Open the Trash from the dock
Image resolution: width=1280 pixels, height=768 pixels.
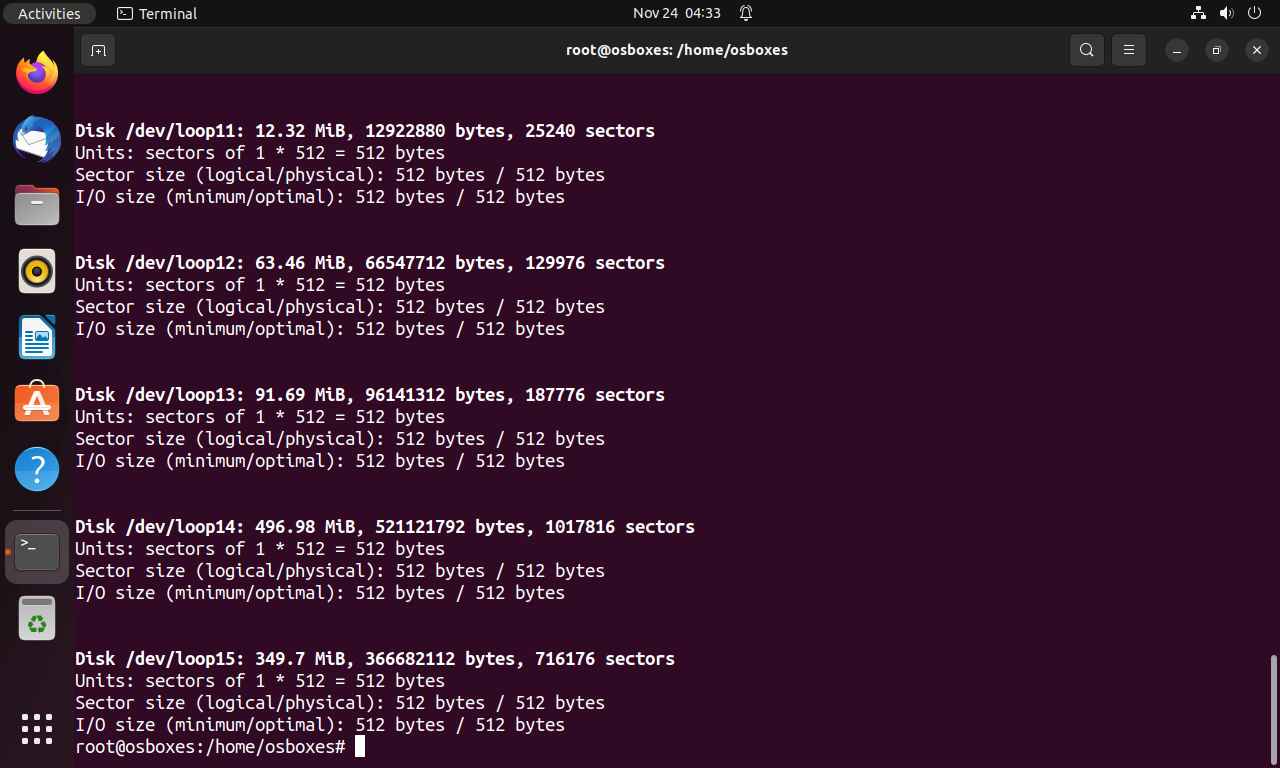(37, 618)
